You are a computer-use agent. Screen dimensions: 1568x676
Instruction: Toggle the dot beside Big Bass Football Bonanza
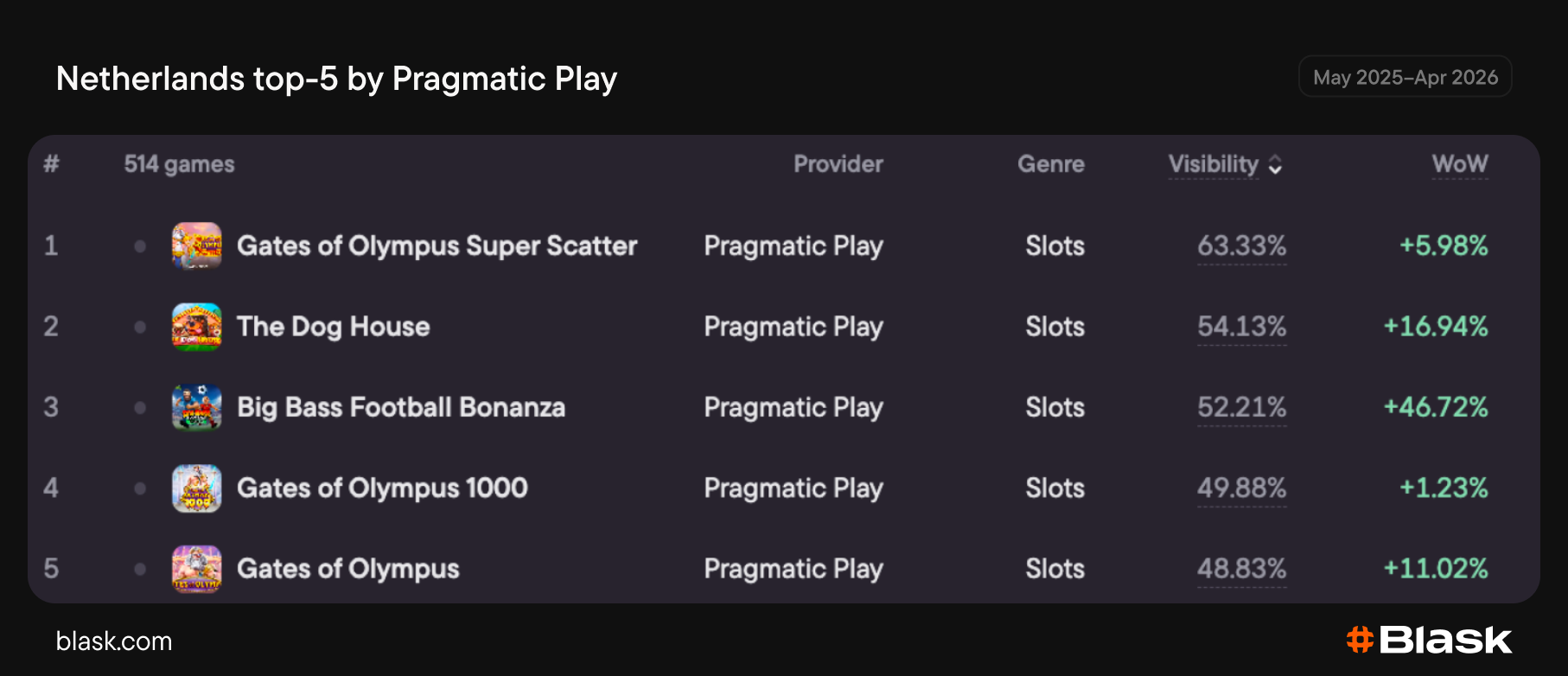(x=140, y=407)
